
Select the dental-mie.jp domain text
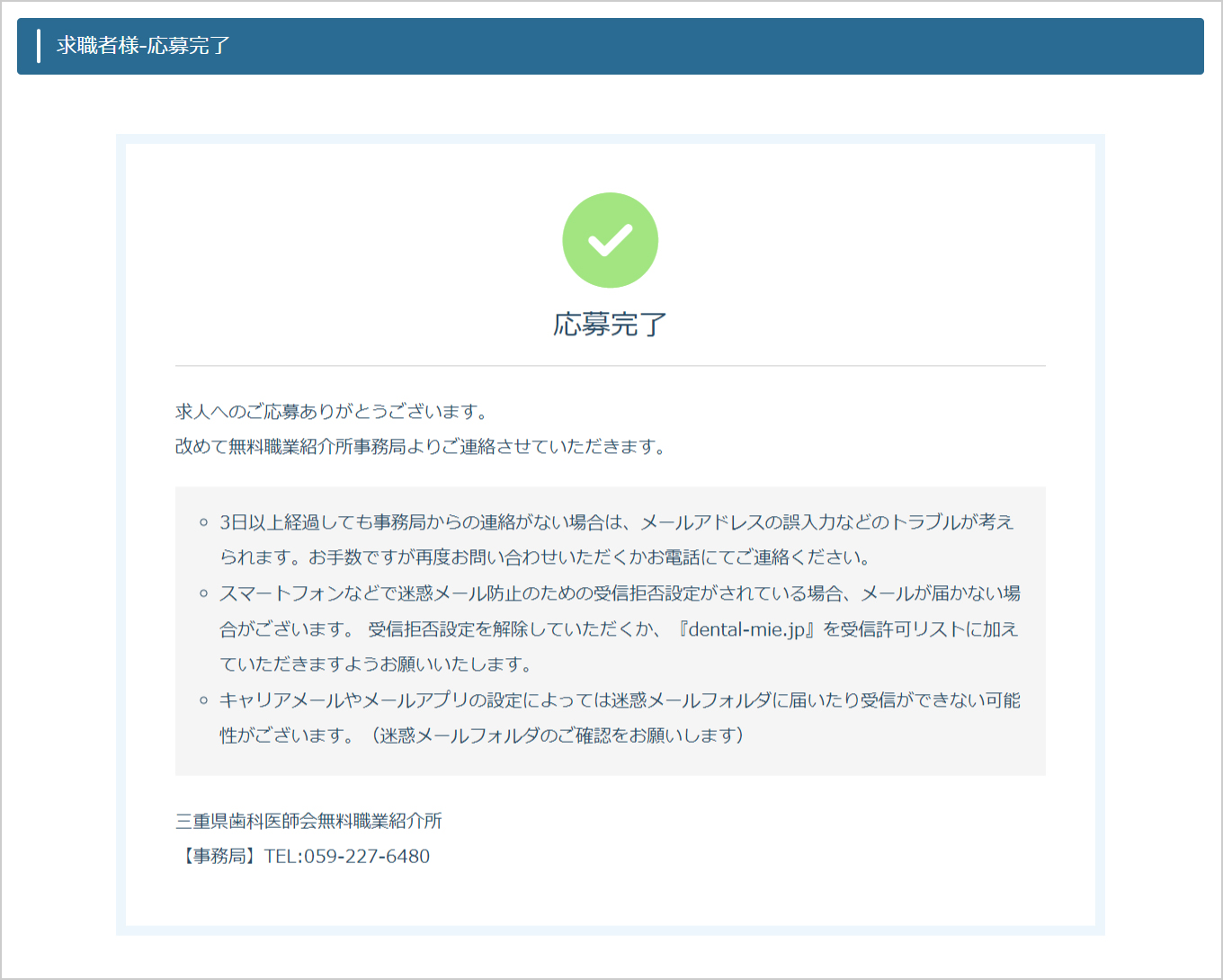tap(746, 629)
